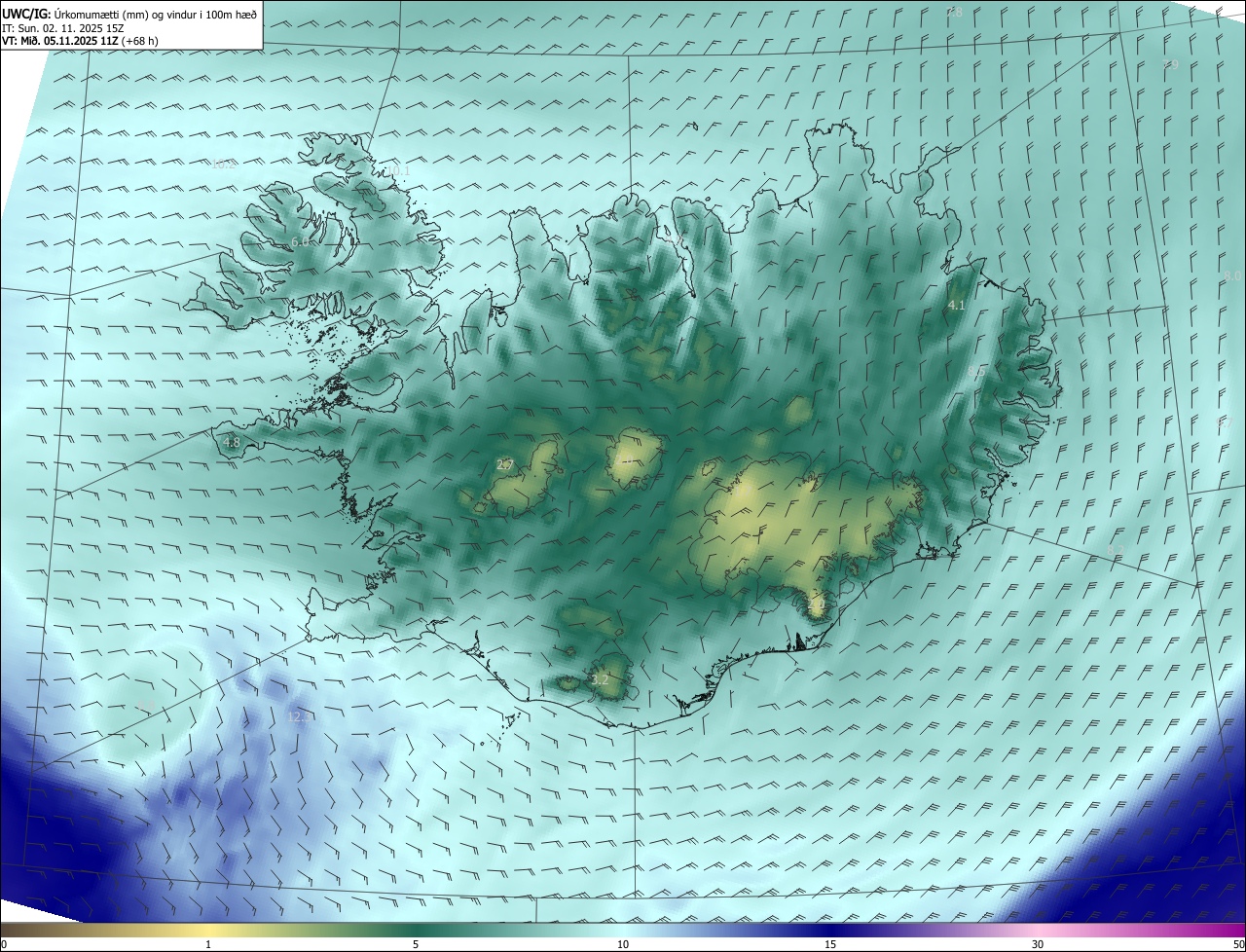Click colorbar tick label 30
The image size is (1246, 952).
pos(1038,944)
